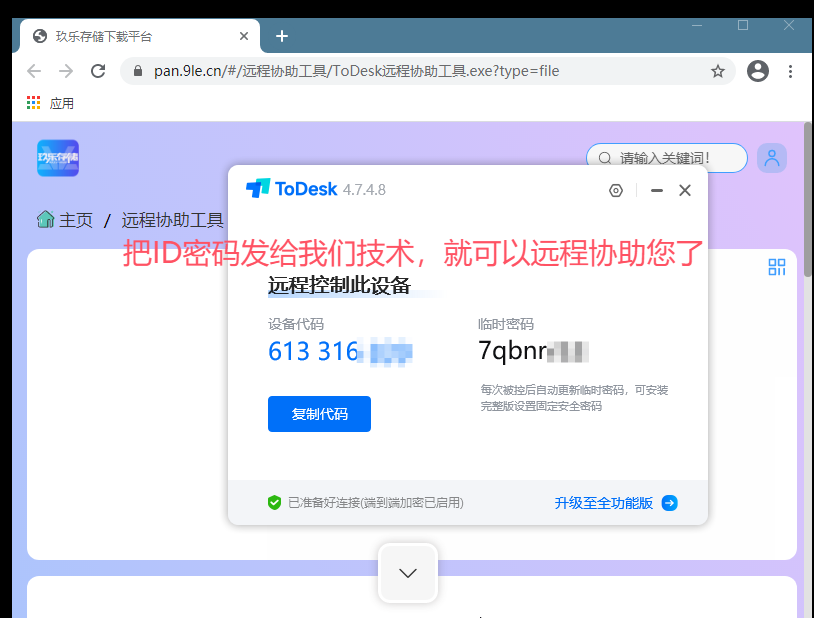814x618 pixels.
Task: Click the ToDesk version 4.7.4.8 text
Action: click(364, 190)
